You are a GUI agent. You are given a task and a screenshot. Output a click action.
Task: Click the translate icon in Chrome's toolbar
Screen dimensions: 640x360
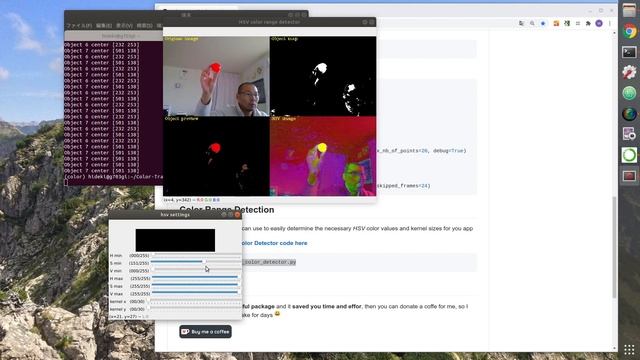[522, 24]
